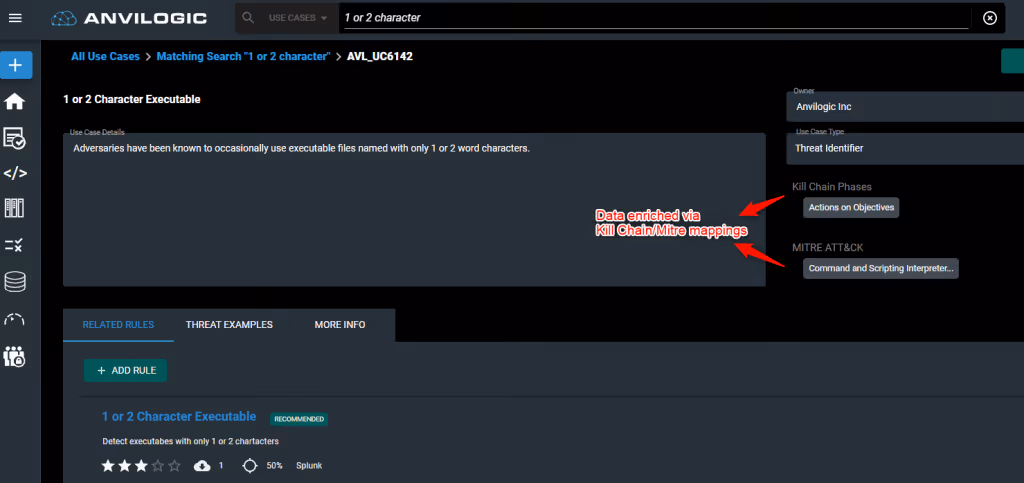Clear the search with the X icon
This screenshot has width=1024, height=483.
click(990, 18)
